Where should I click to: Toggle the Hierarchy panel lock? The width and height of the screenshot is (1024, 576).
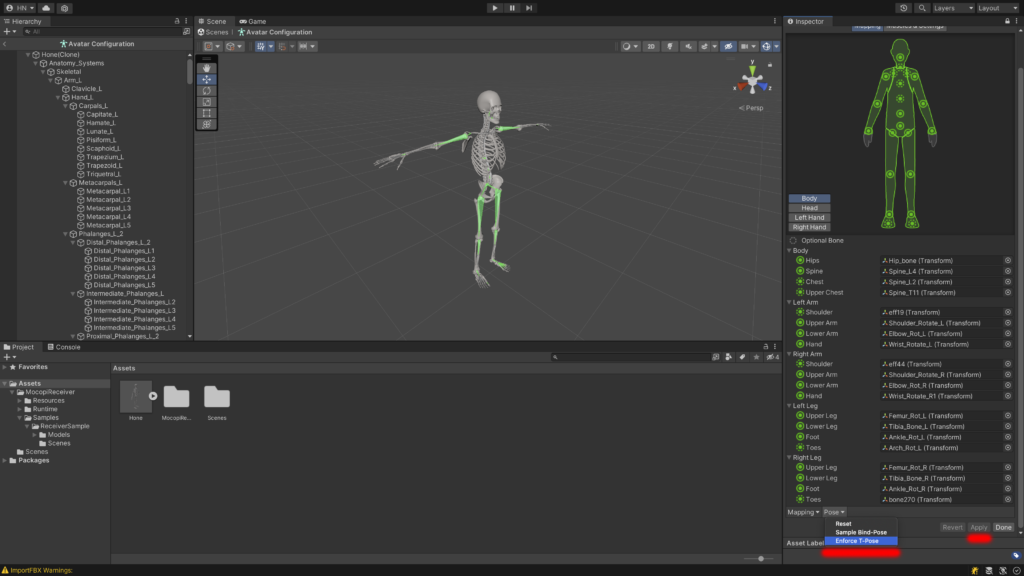coord(177,21)
